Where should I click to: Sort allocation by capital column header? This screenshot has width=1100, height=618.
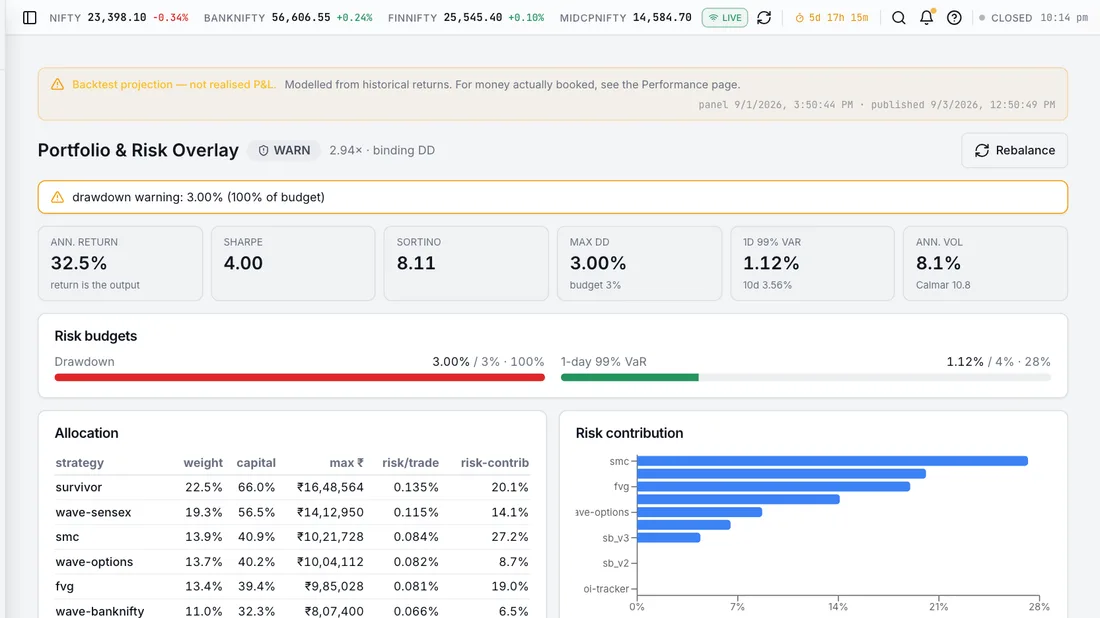[256, 463]
